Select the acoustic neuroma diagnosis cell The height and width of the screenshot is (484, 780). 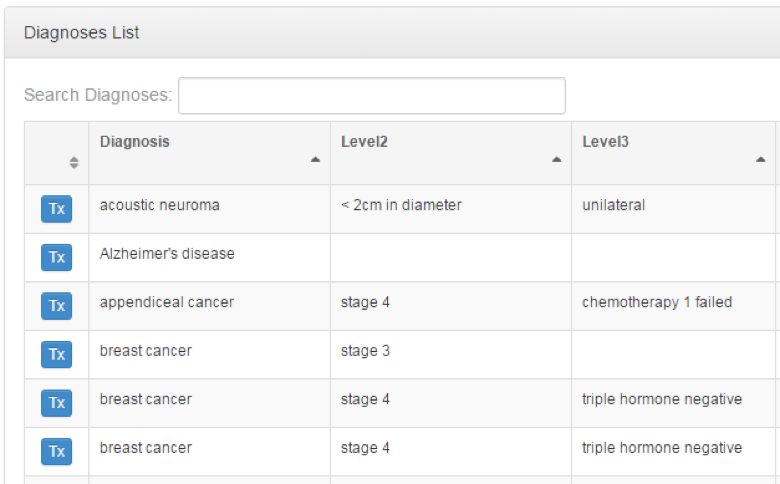[160, 205]
